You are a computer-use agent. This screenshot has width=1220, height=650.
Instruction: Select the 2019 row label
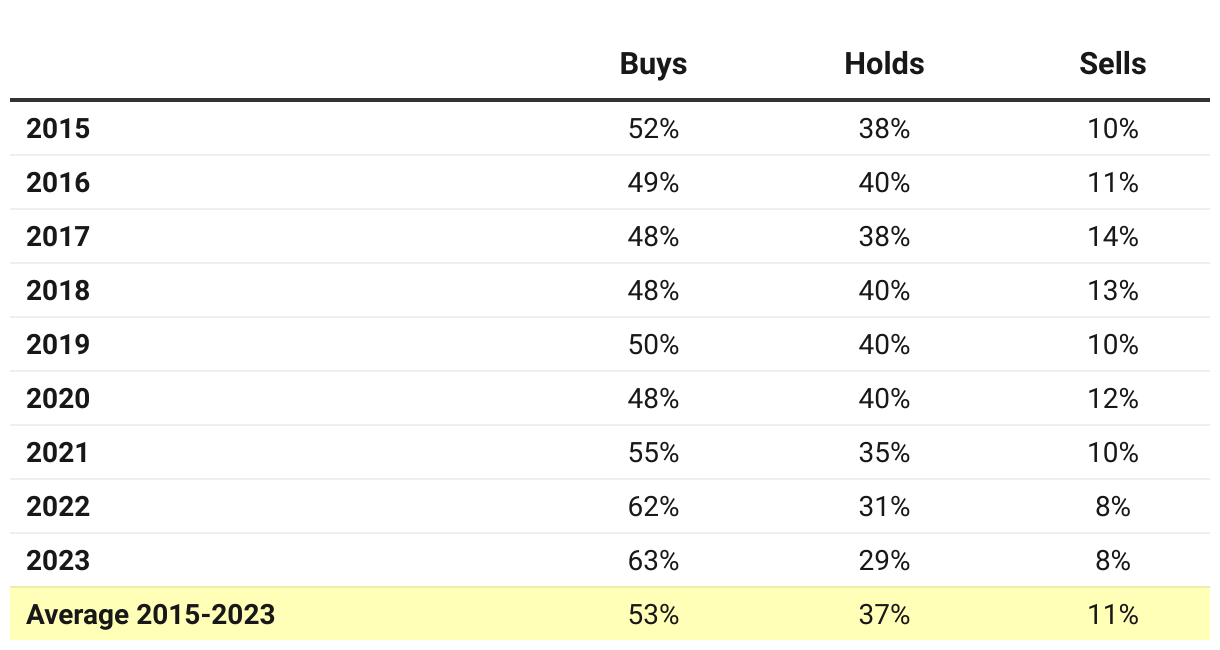tap(58, 345)
